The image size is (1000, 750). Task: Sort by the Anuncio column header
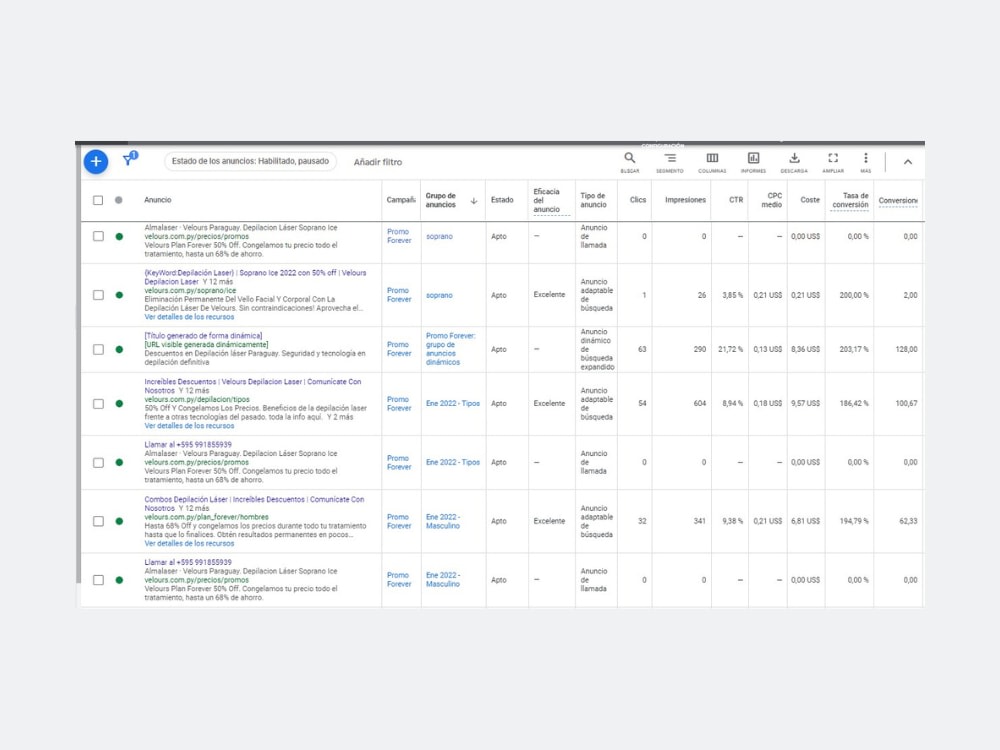click(158, 200)
